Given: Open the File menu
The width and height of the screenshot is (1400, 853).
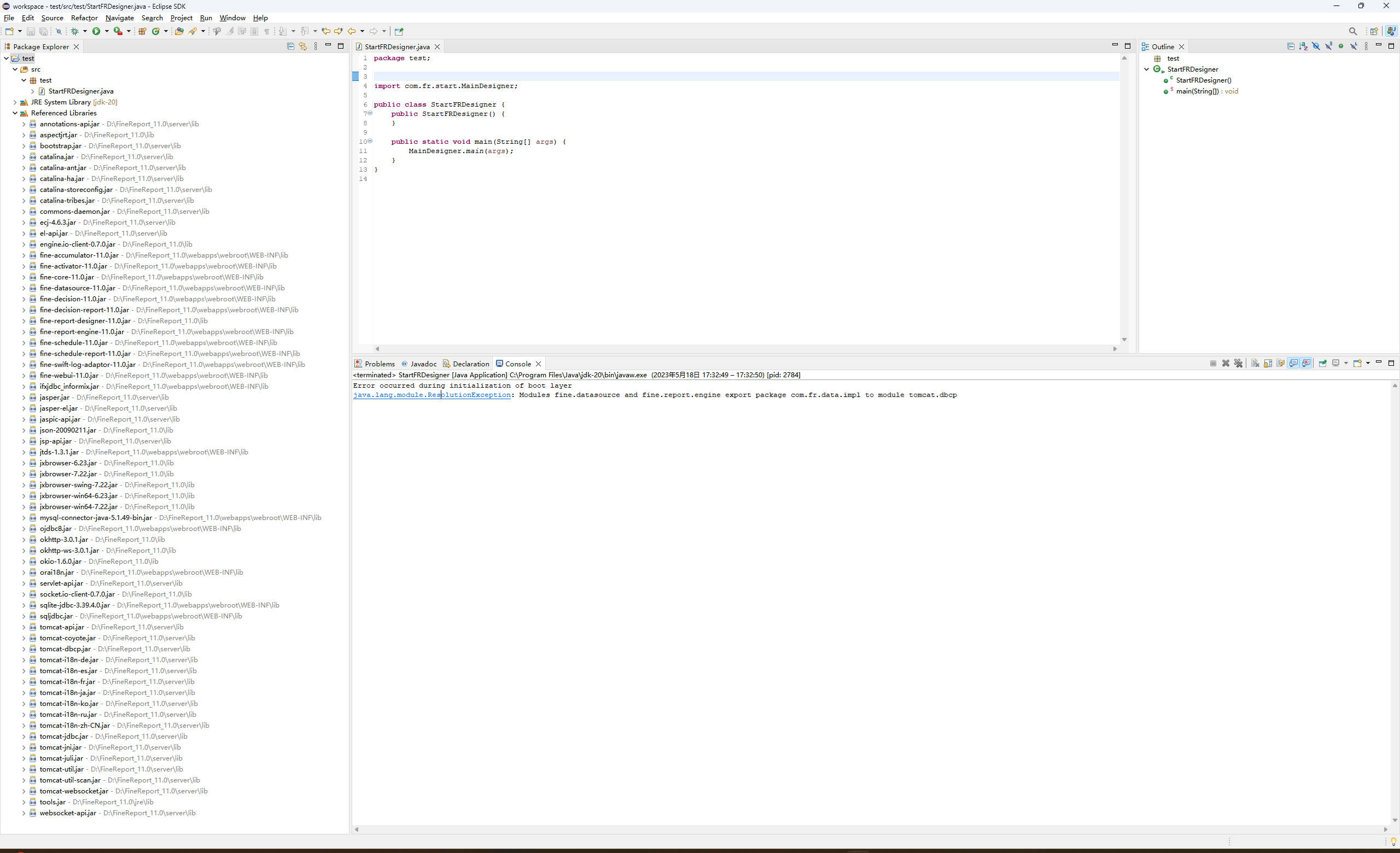Looking at the screenshot, I should click(x=9, y=17).
